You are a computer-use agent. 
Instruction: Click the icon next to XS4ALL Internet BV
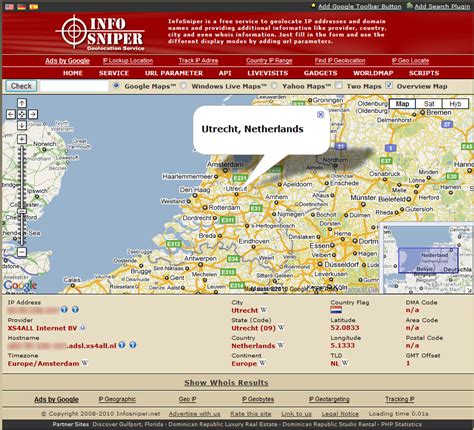[82, 328]
